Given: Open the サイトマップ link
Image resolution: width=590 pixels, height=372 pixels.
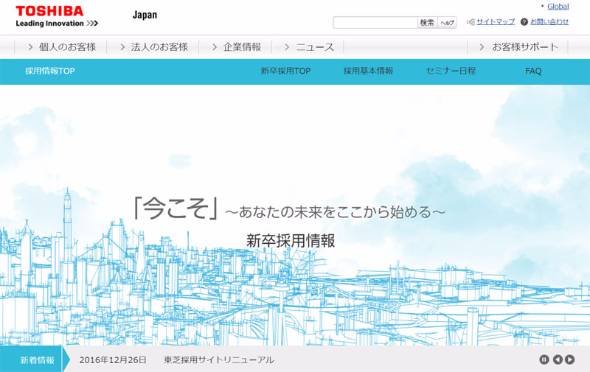Looking at the screenshot, I should tap(496, 22).
